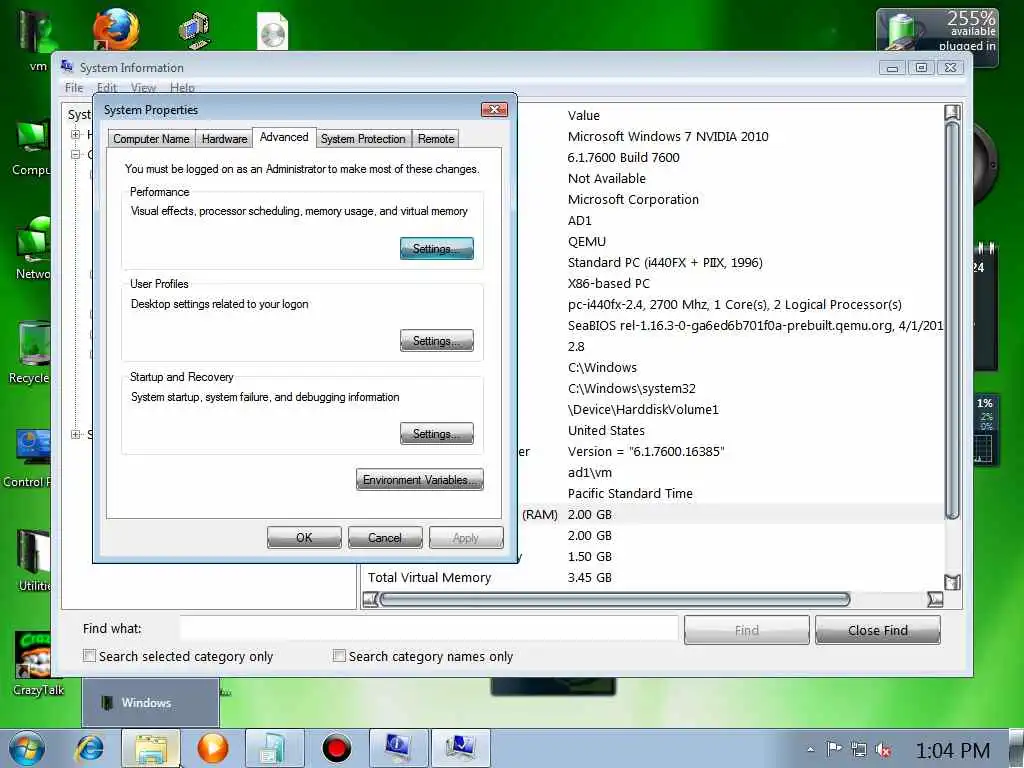Open Firefox desktop shortcut

point(116,29)
